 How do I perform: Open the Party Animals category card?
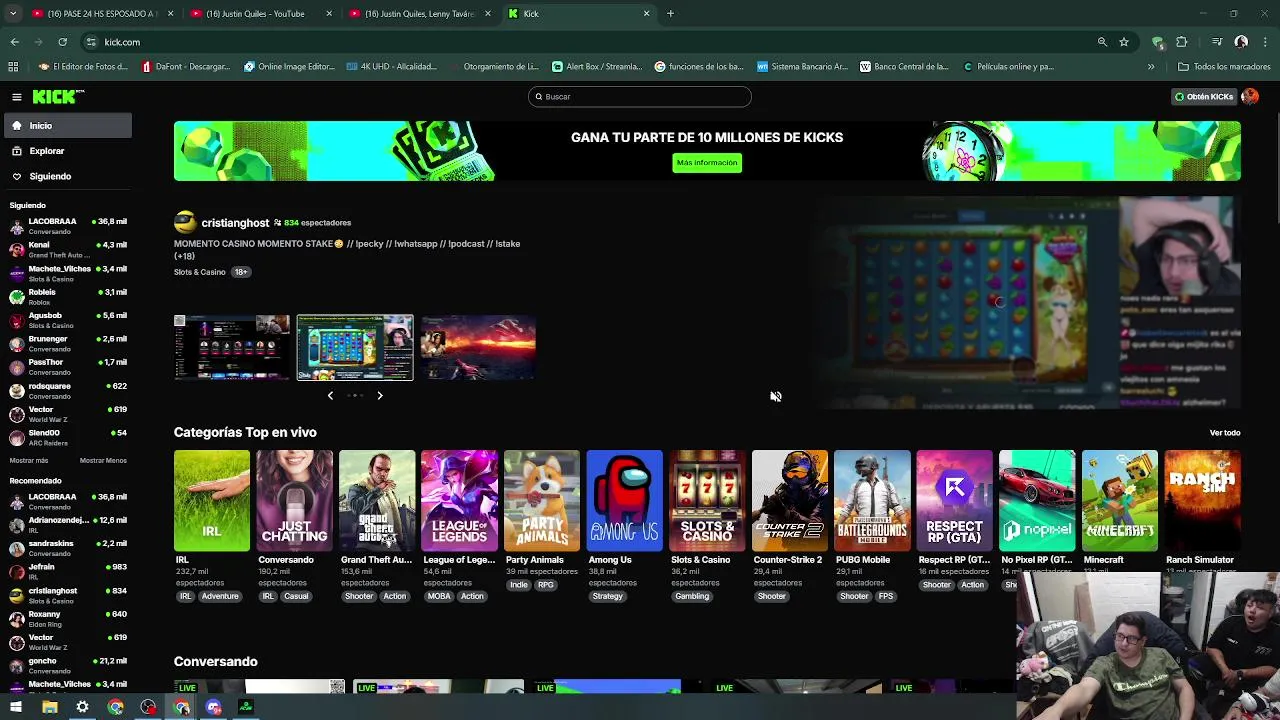(x=542, y=501)
